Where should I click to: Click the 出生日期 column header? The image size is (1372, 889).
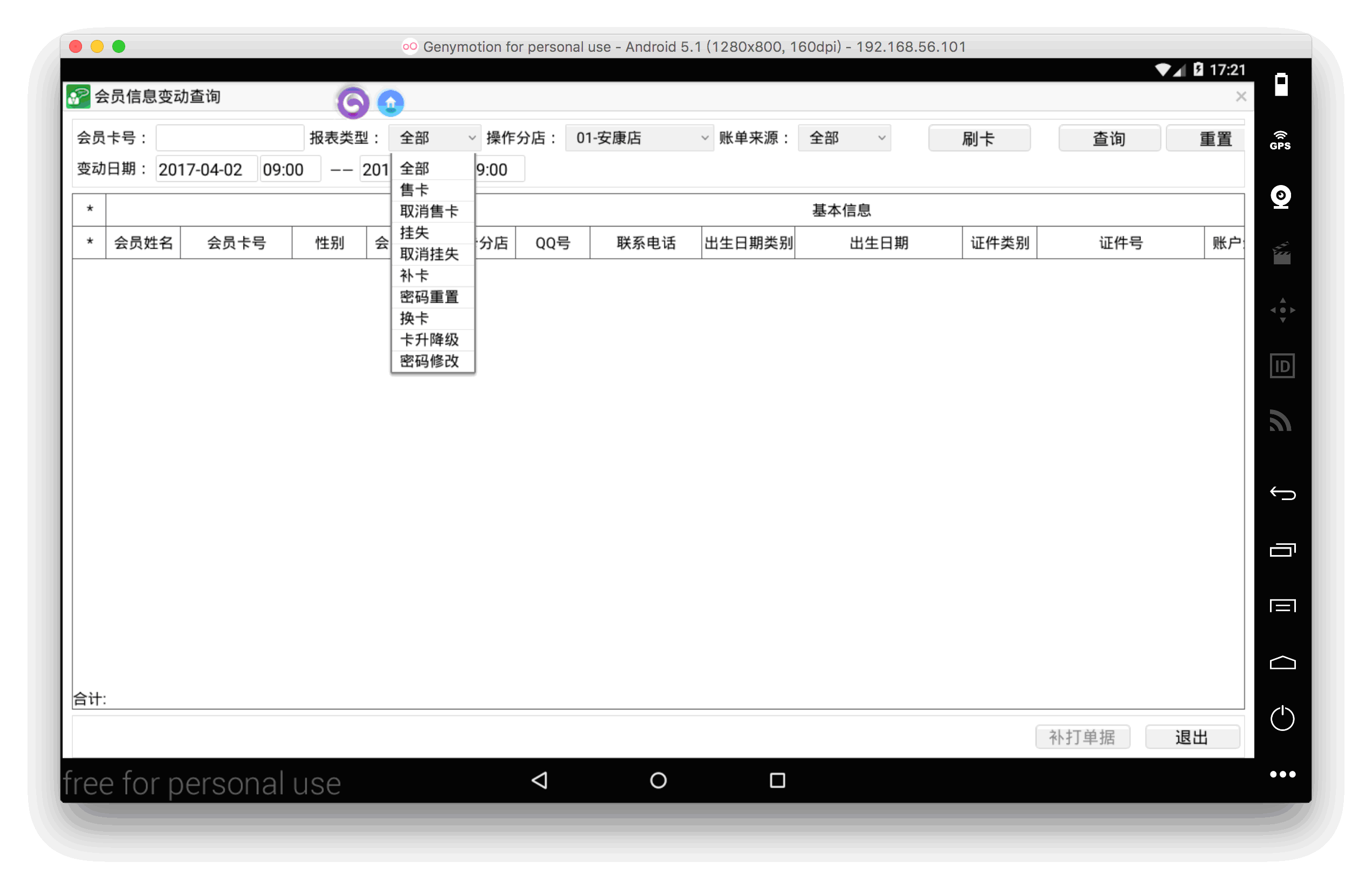coord(879,243)
